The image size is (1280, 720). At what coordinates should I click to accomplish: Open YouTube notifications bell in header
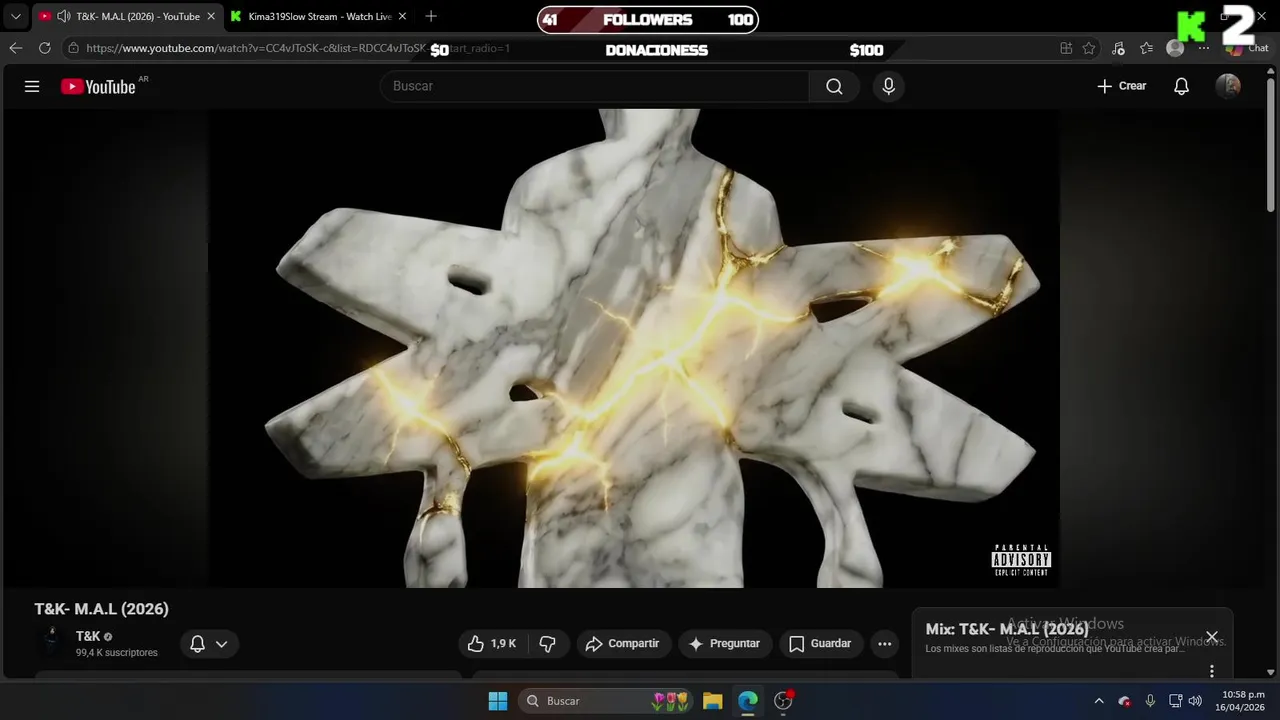pos(1181,86)
